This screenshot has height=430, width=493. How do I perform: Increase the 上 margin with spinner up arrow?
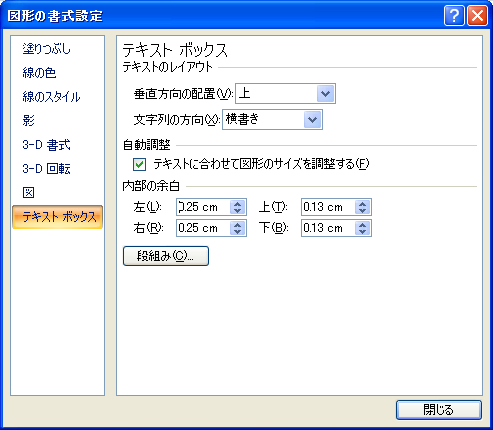(x=362, y=204)
